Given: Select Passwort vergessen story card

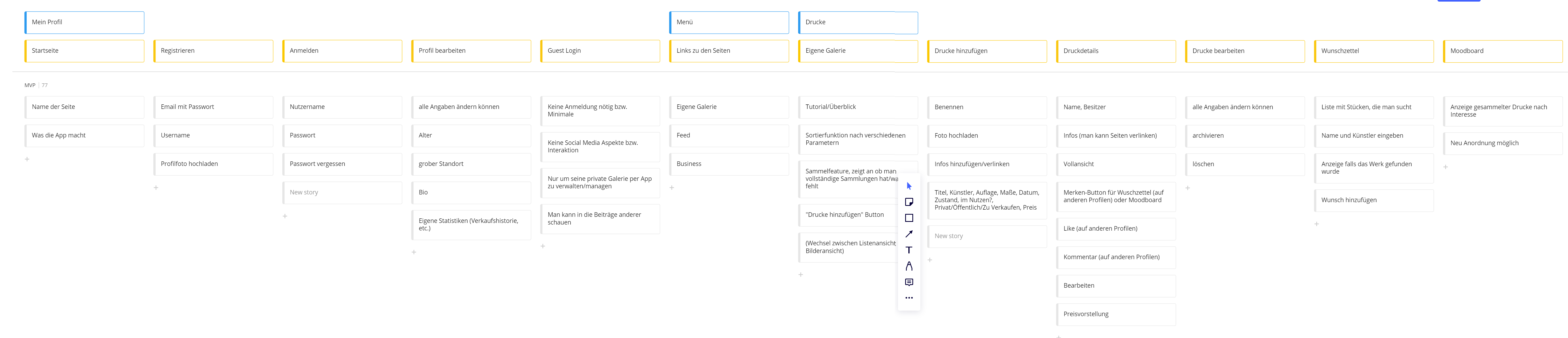Looking at the screenshot, I should point(342,164).
